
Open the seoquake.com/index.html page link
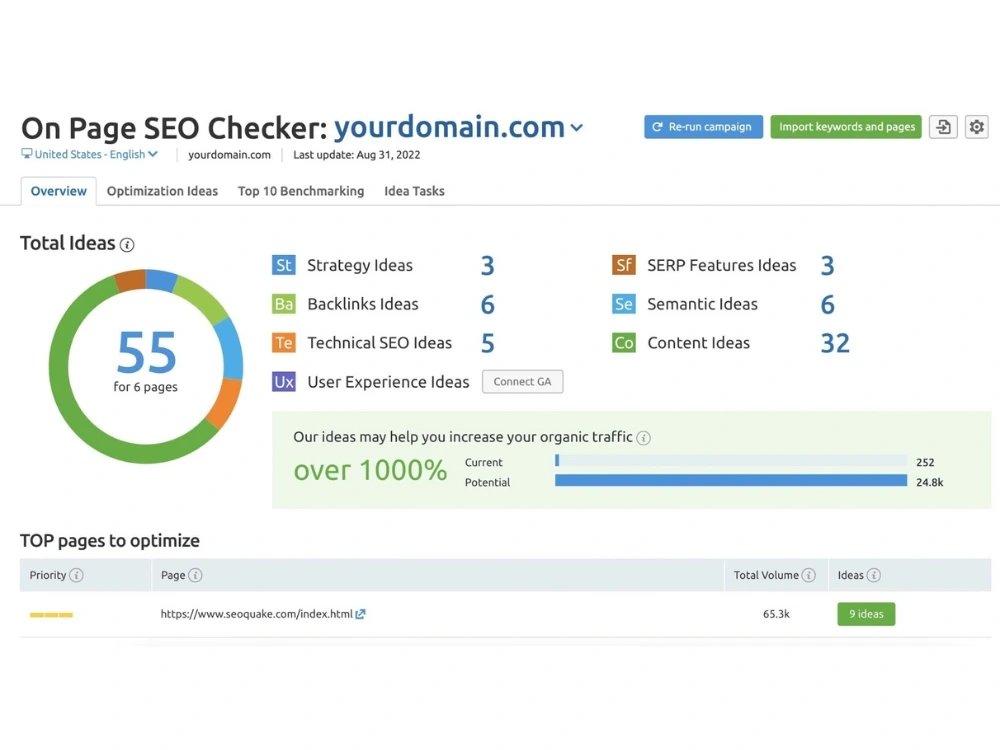tap(256, 614)
